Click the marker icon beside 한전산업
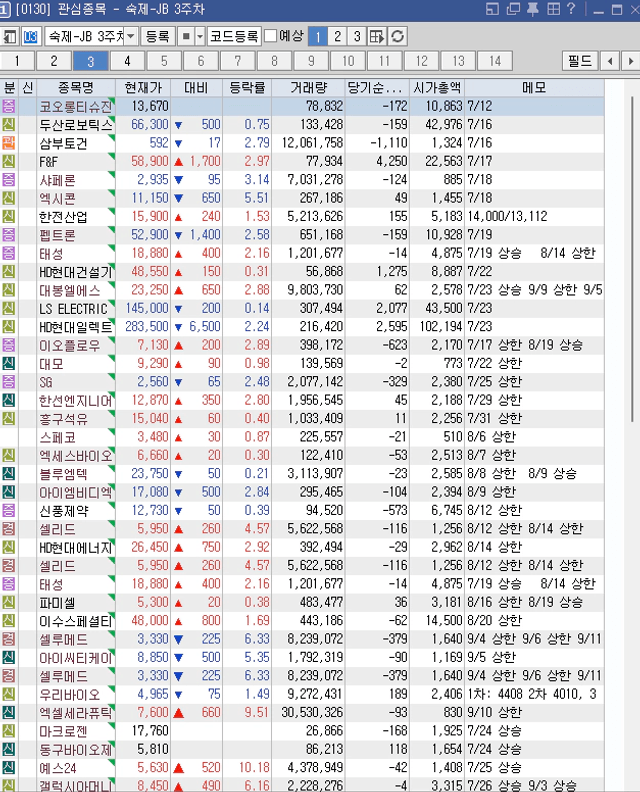Screen dimensions: 640x792 tap(9, 216)
